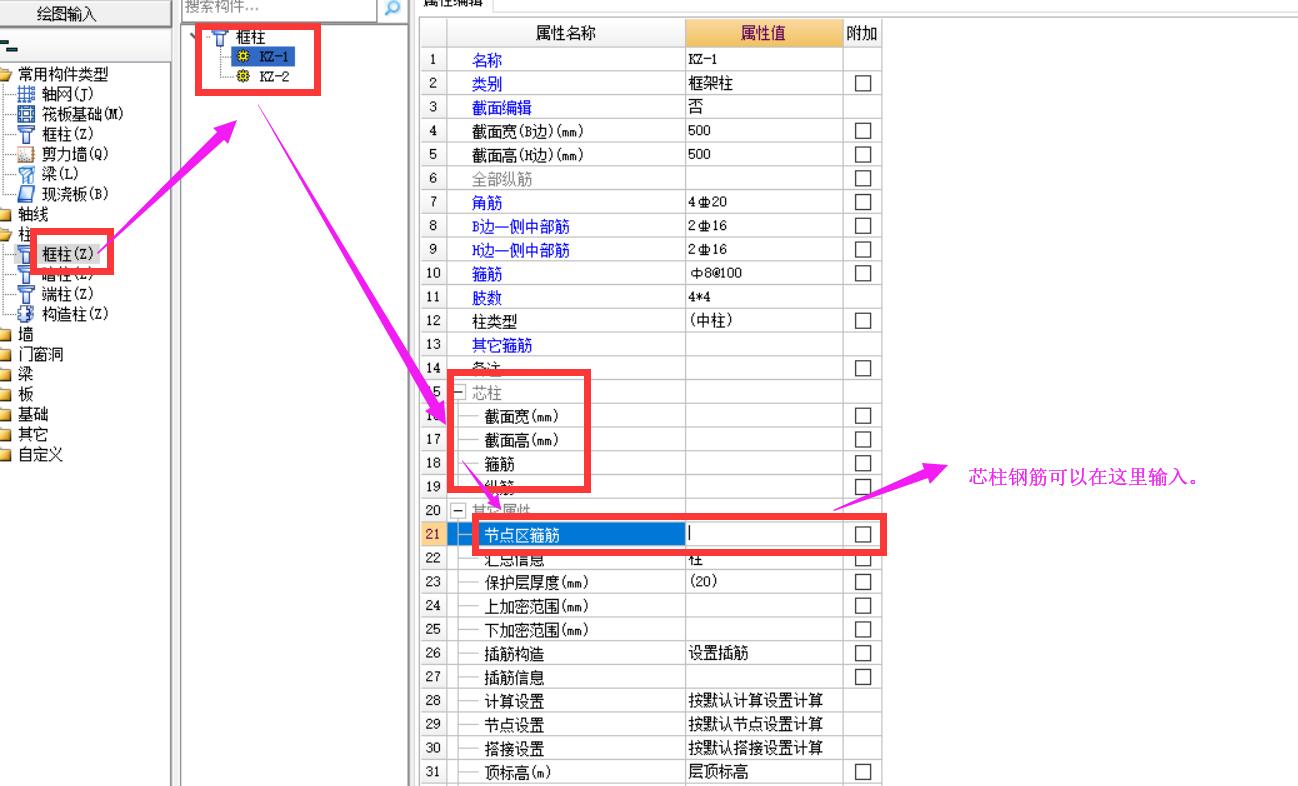Click the 属性值 column header
The image size is (1298, 786).
[x=764, y=33]
